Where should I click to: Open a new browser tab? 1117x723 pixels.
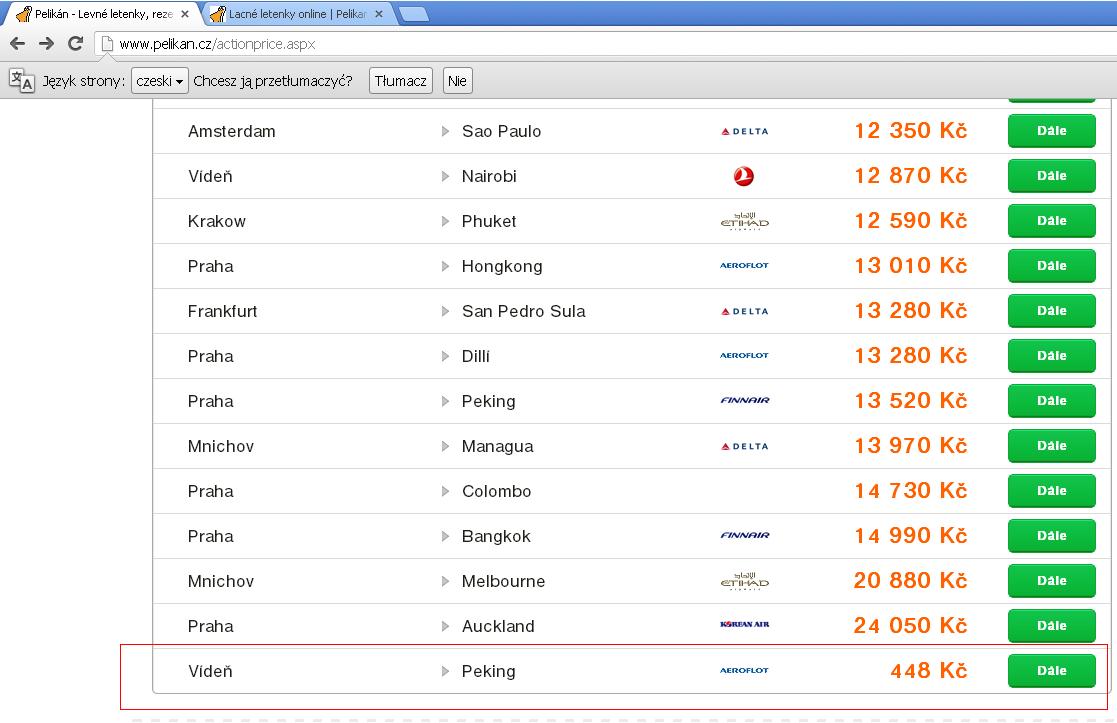pos(413,14)
